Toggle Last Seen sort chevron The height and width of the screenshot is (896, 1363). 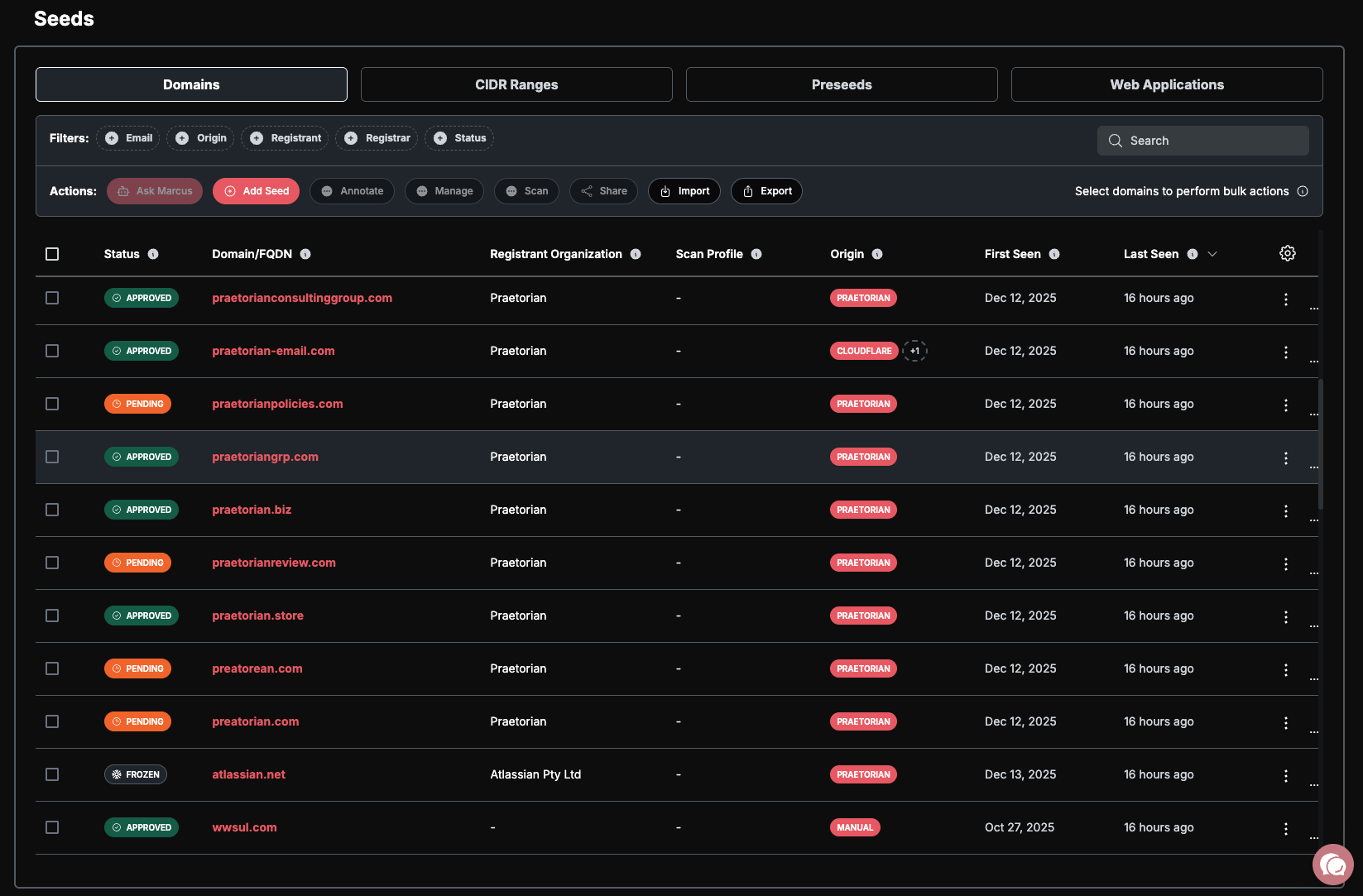(1212, 254)
